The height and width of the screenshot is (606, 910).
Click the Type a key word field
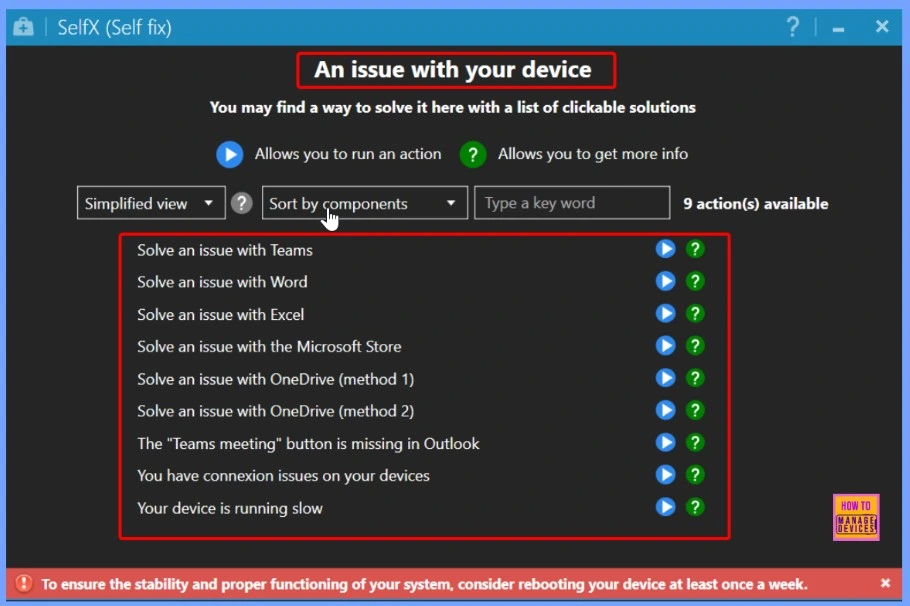tap(572, 203)
